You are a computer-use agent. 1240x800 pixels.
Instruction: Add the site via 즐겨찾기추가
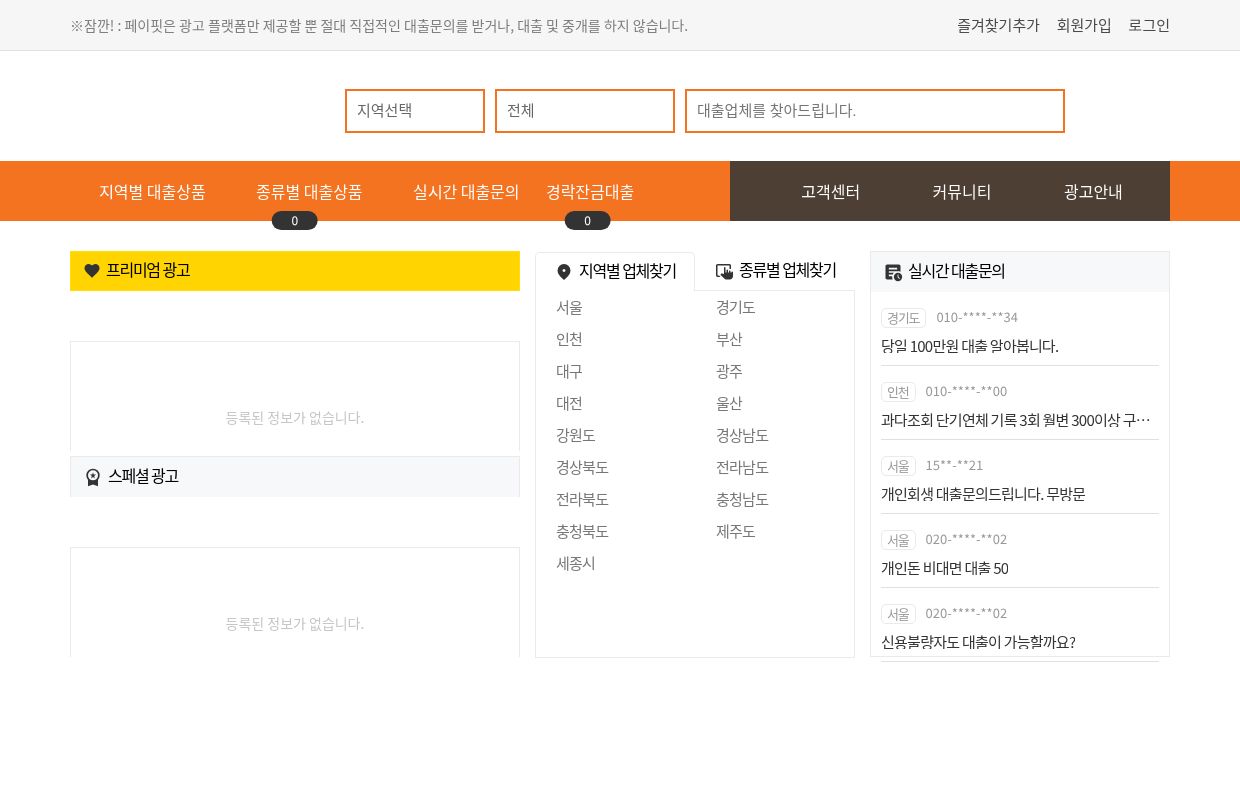coord(998,26)
